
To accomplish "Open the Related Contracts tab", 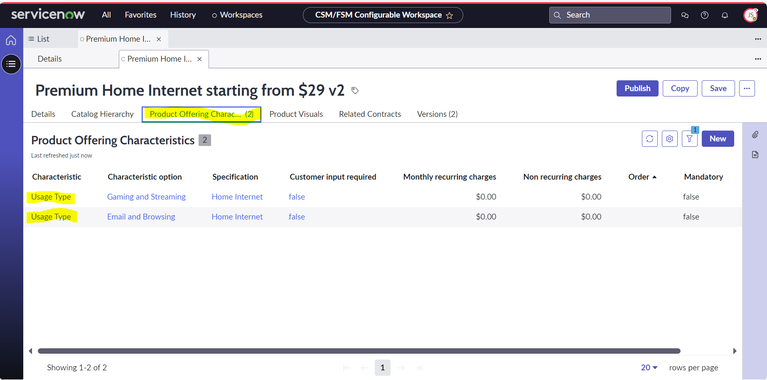I will [x=370, y=114].
